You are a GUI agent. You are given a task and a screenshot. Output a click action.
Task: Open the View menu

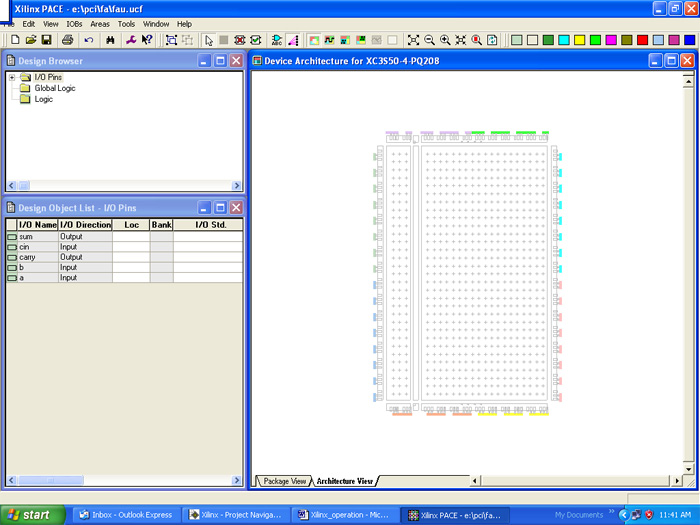pyautogui.click(x=50, y=24)
